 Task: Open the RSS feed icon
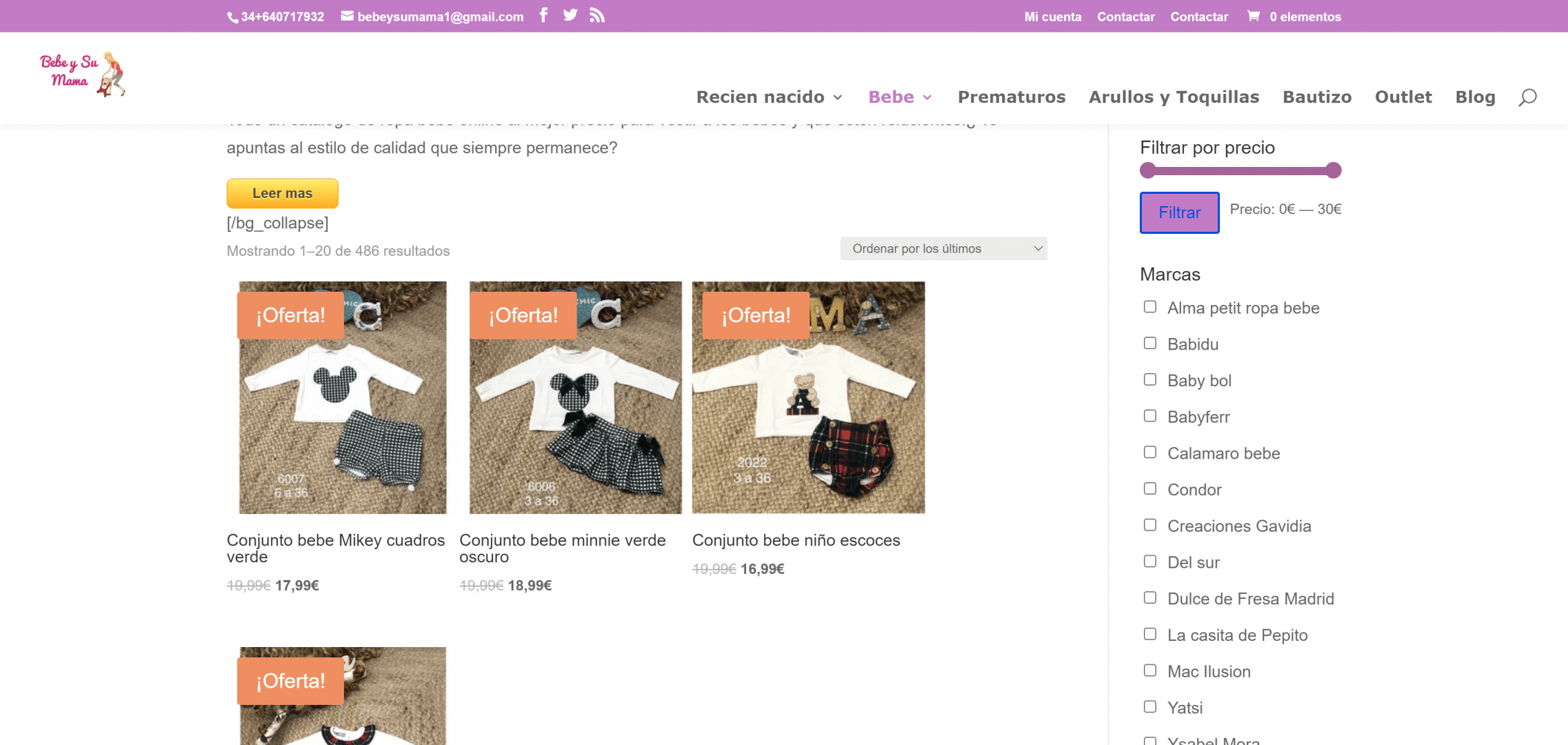click(x=597, y=15)
